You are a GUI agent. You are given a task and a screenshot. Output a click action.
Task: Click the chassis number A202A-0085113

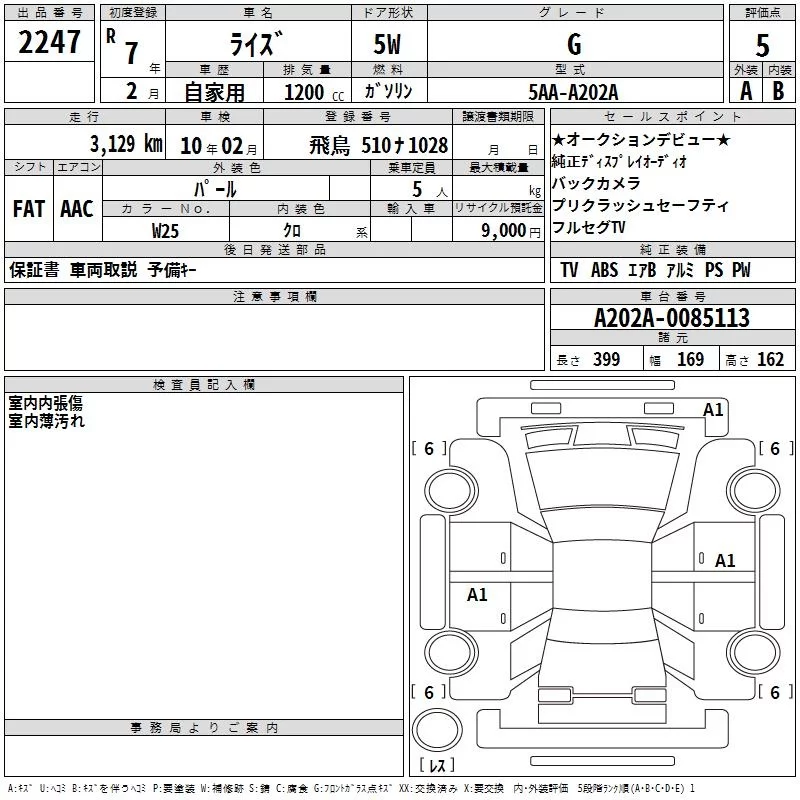[x=672, y=318]
